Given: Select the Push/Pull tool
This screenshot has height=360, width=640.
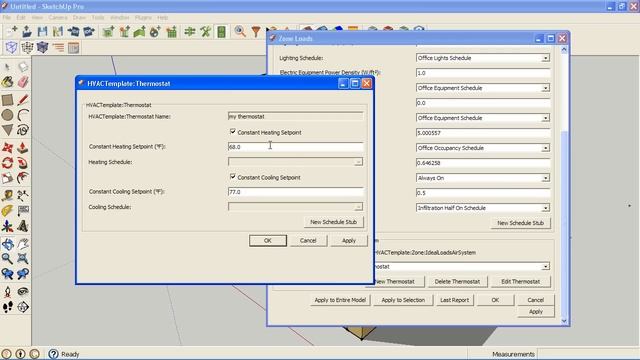Looking at the screenshot, I should (23, 148).
